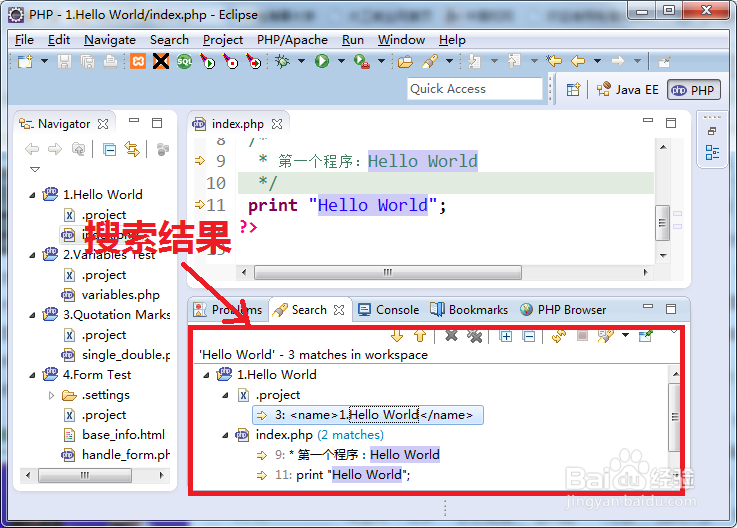Click Collapse All icon in Navigator
Viewport: 737px width, 528px height.
click(x=110, y=150)
